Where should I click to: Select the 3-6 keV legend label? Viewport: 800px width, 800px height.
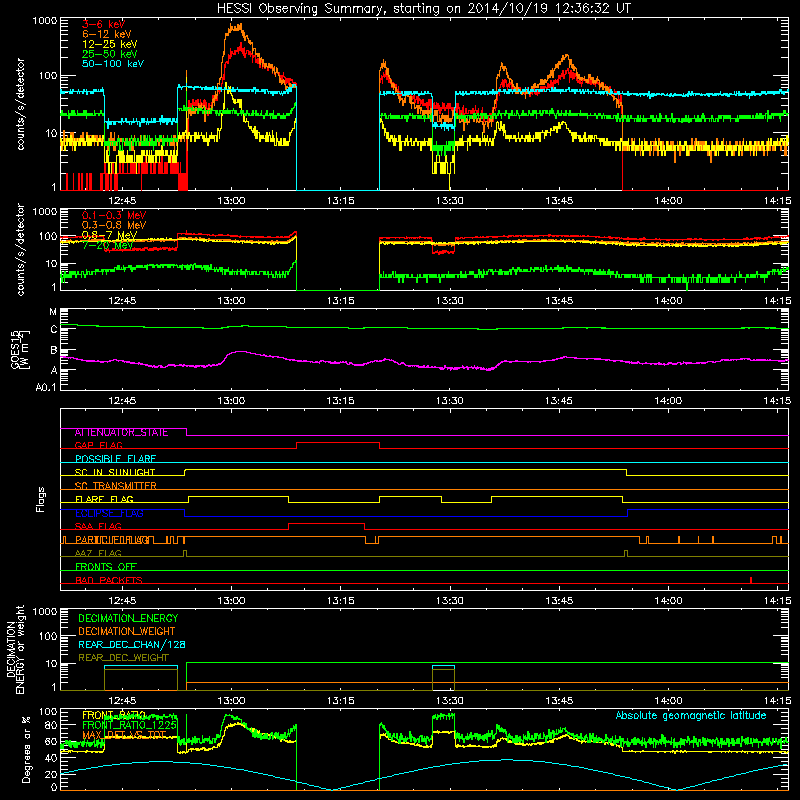tap(103, 24)
